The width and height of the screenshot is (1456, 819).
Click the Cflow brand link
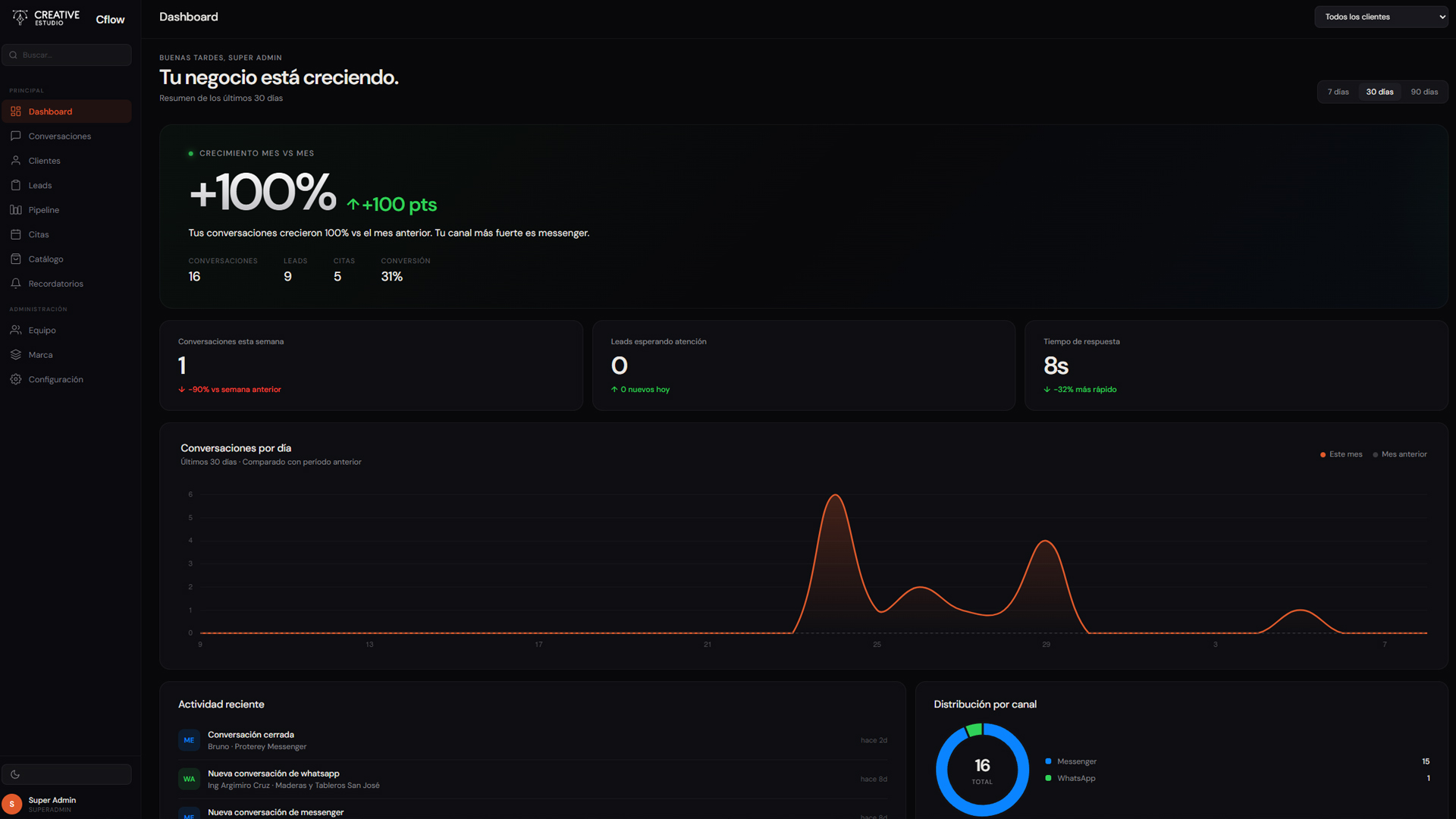(x=110, y=20)
